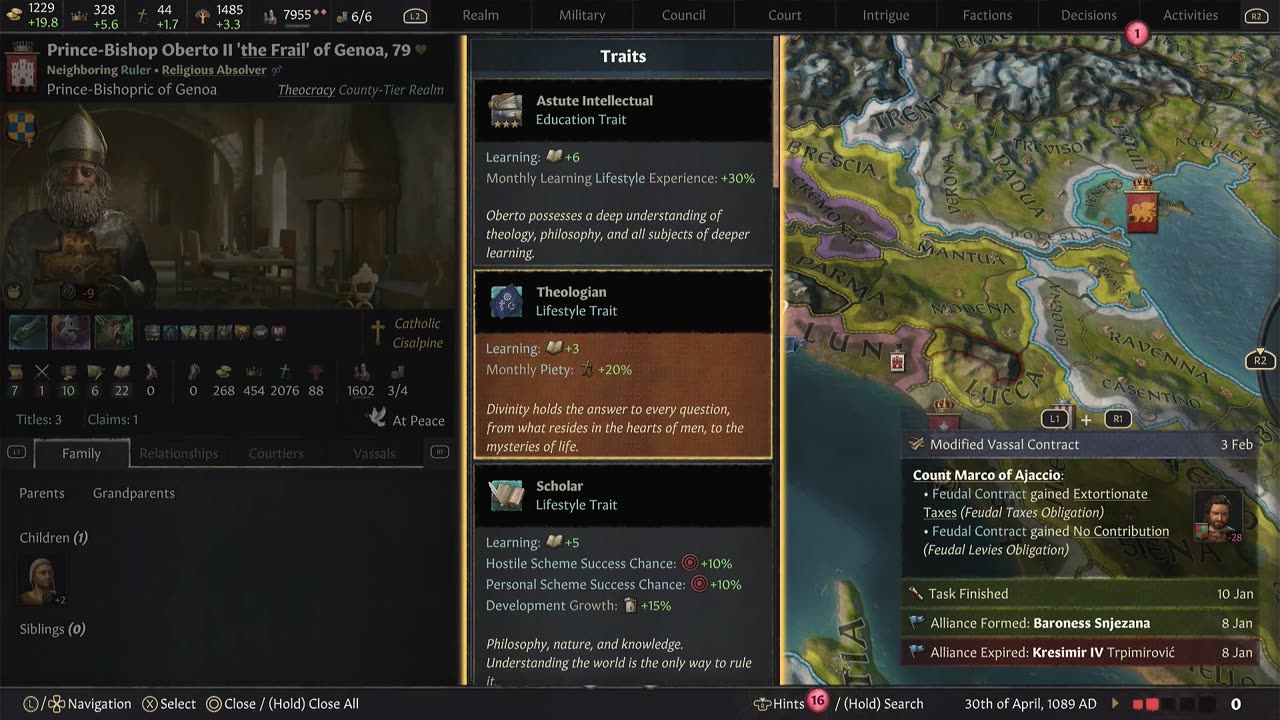
Task: Open the Council menu tab
Action: (x=683, y=15)
